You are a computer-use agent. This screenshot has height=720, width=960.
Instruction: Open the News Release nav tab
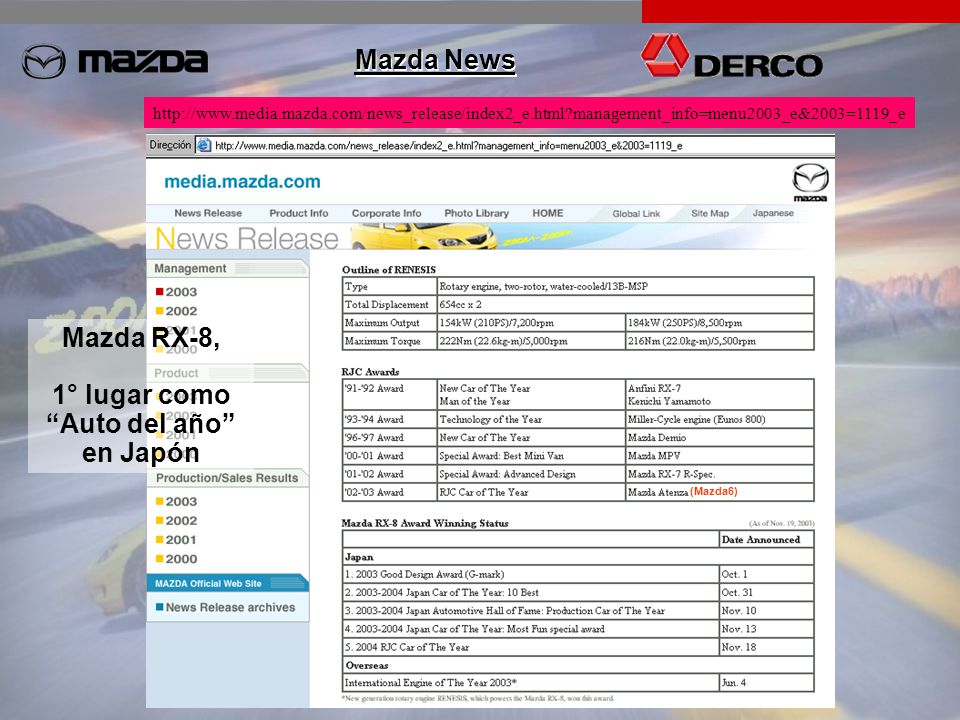tap(208, 213)
